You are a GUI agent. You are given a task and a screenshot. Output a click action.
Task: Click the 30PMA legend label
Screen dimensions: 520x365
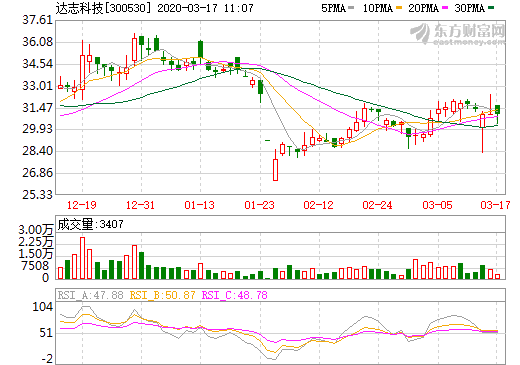(x=469, y=8)
